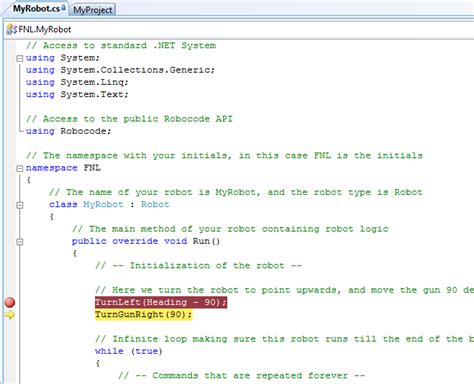Click the 'Access to standard .NET System' comment
Viewport: 474px width, 384px height.
(x=121, y=46)
